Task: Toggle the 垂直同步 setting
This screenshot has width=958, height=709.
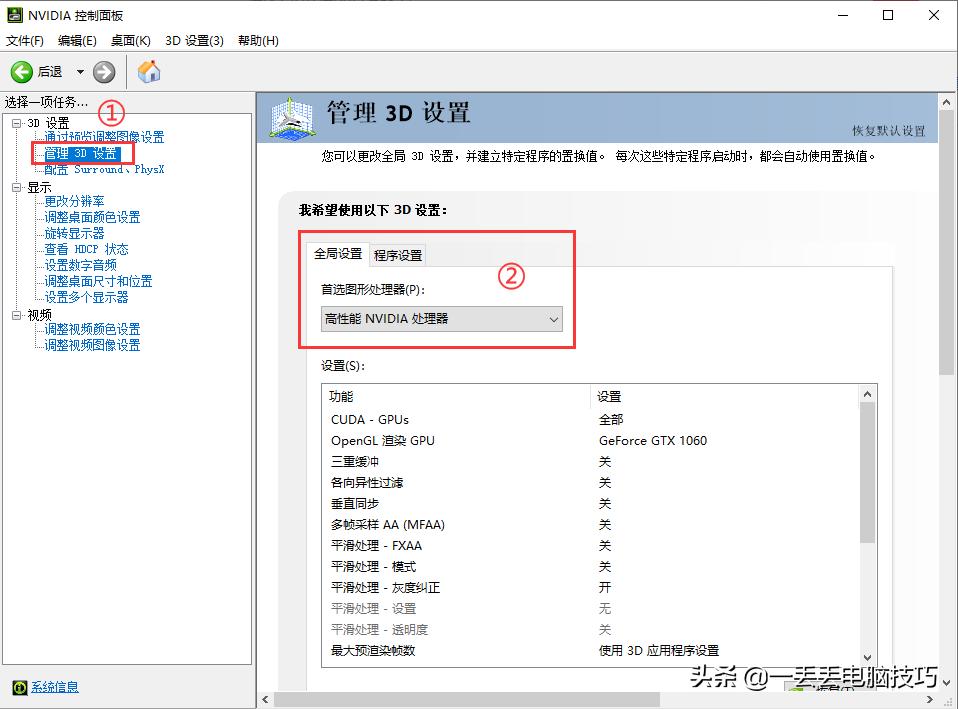Action: pos(605,503)
